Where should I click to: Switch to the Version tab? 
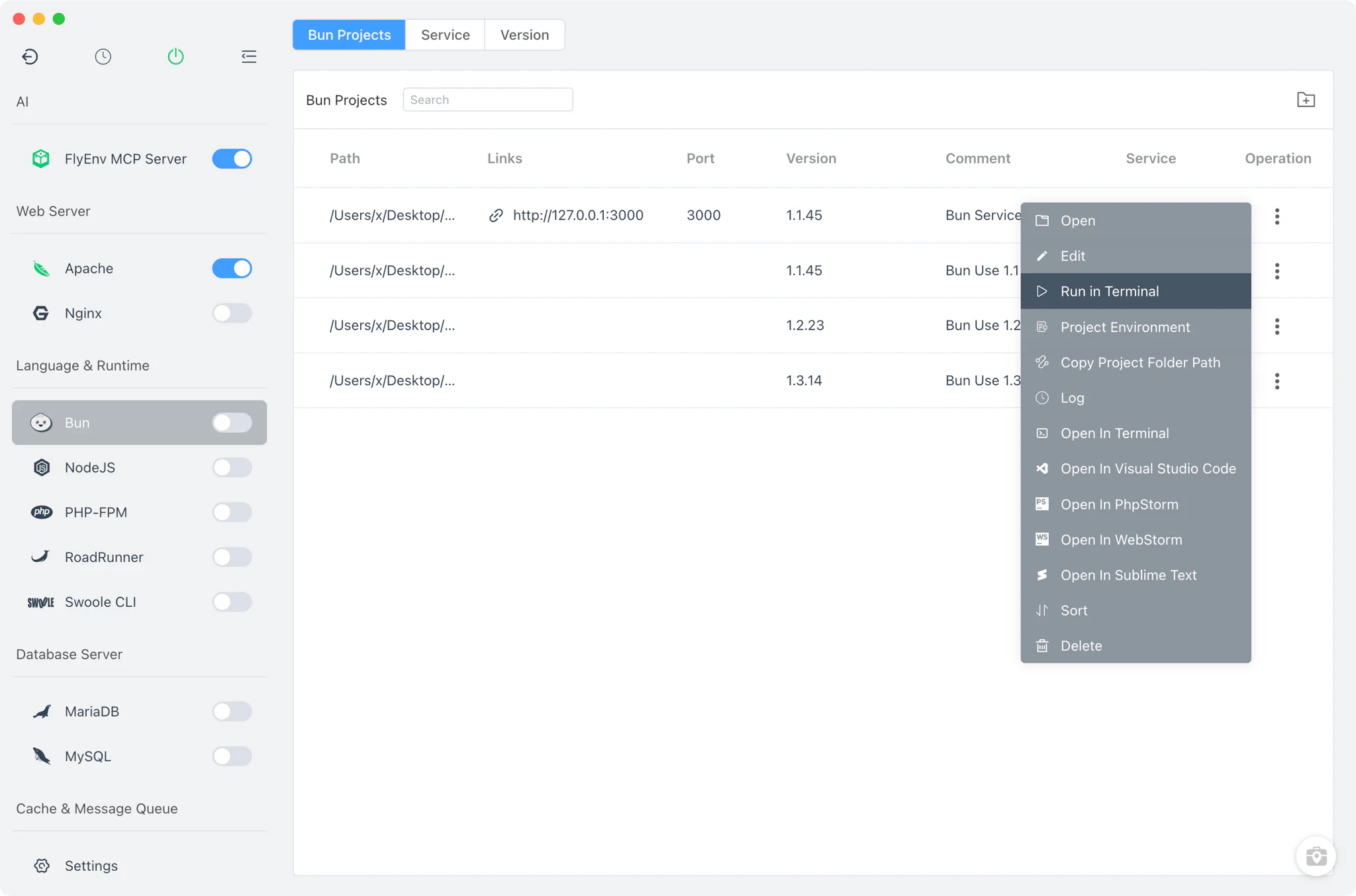[524, 35]
